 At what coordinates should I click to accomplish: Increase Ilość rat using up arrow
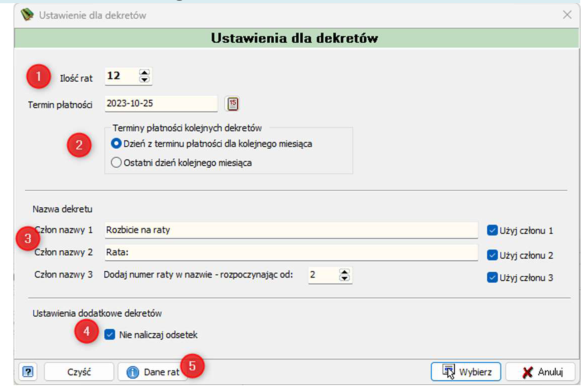[x=144, y=73]
